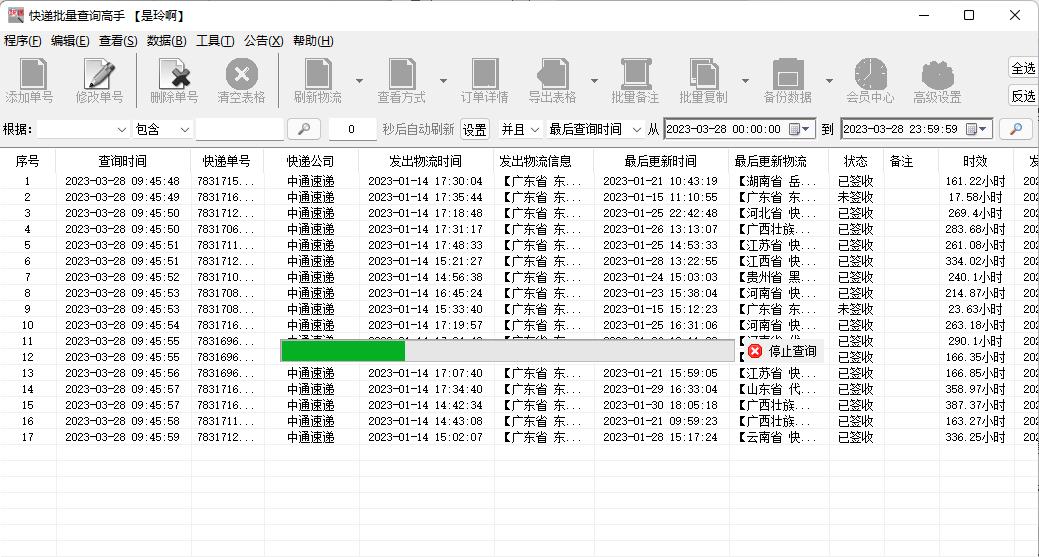This screenshot has width=1039, height=557.
Task: Open the 公告(X) menu
Action: (264, 41)
